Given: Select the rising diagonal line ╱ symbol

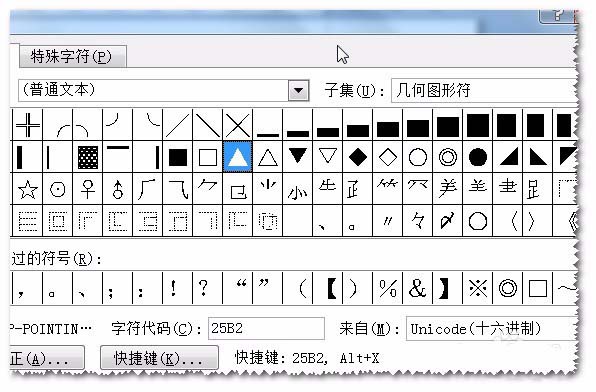Looking at the screenshot, I should click(x=178, y=125).
